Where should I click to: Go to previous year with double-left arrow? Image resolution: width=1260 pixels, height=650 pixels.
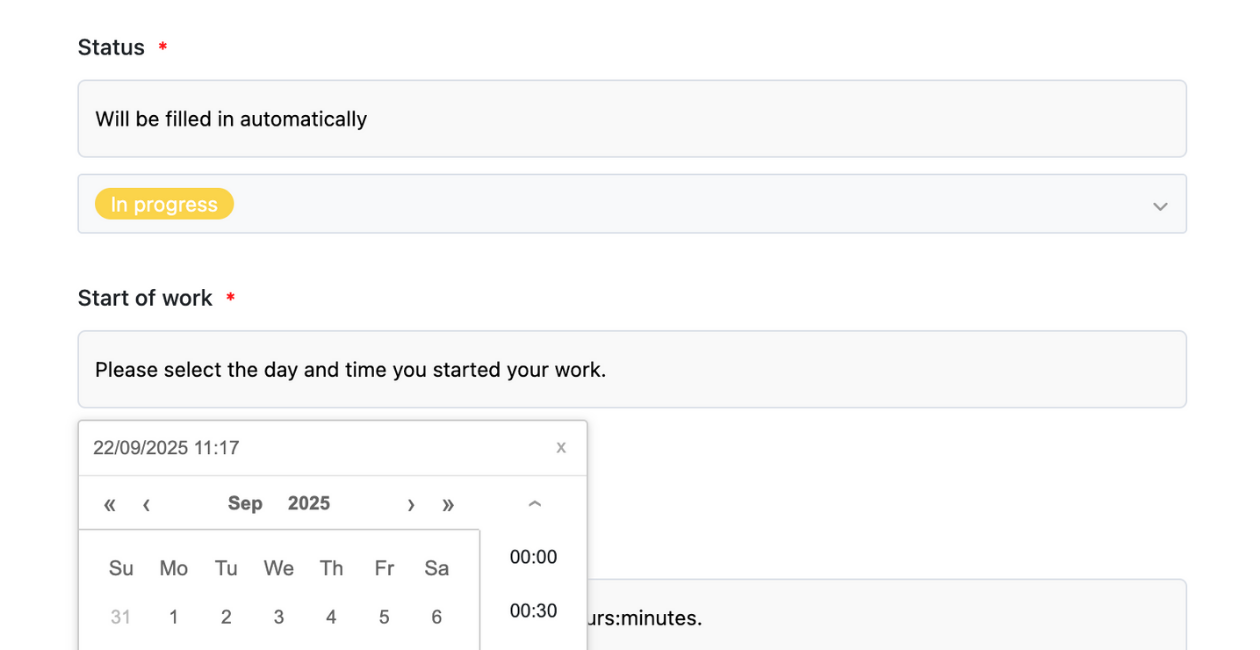(110, 504)
